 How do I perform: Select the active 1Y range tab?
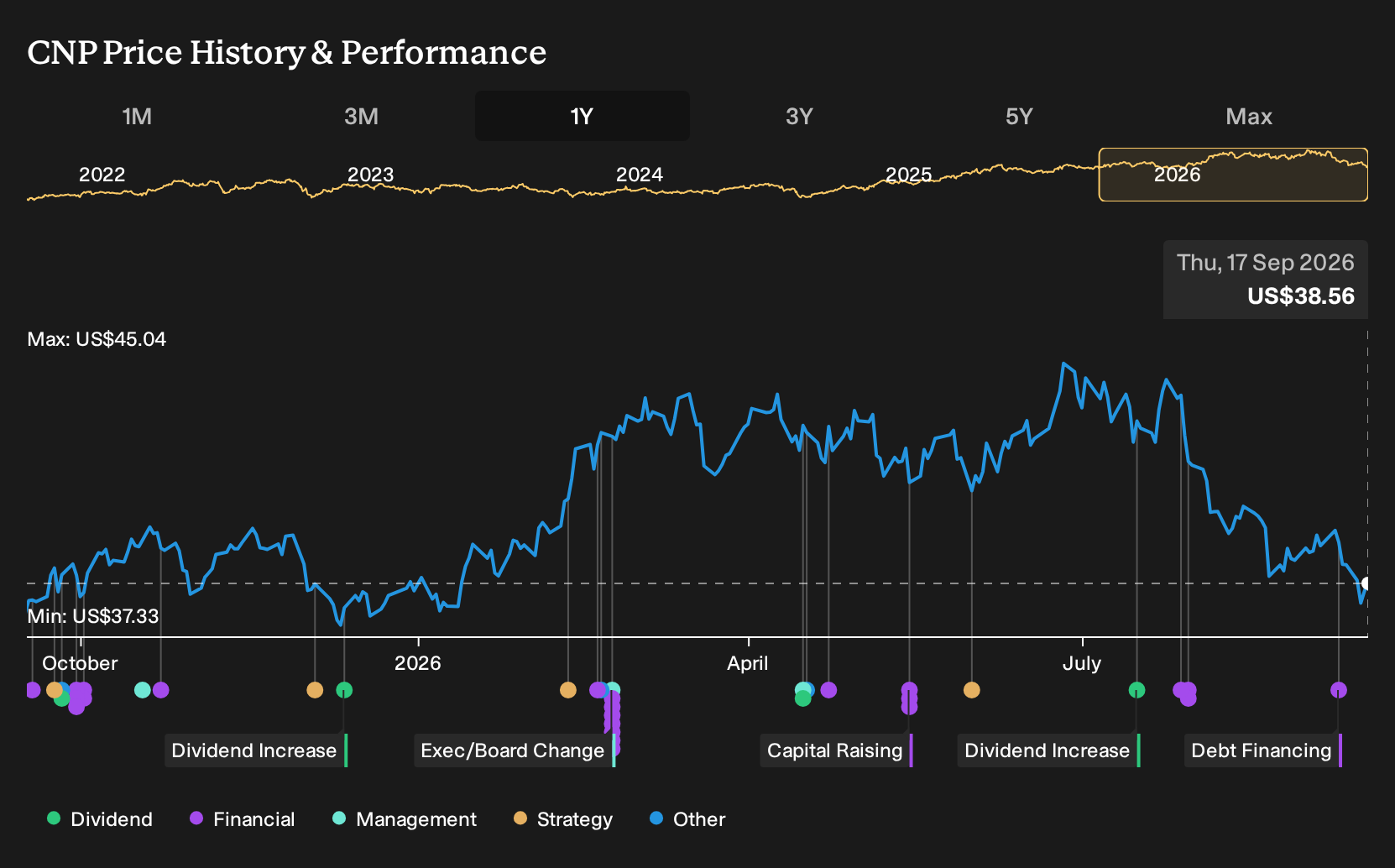click(583, 116)
